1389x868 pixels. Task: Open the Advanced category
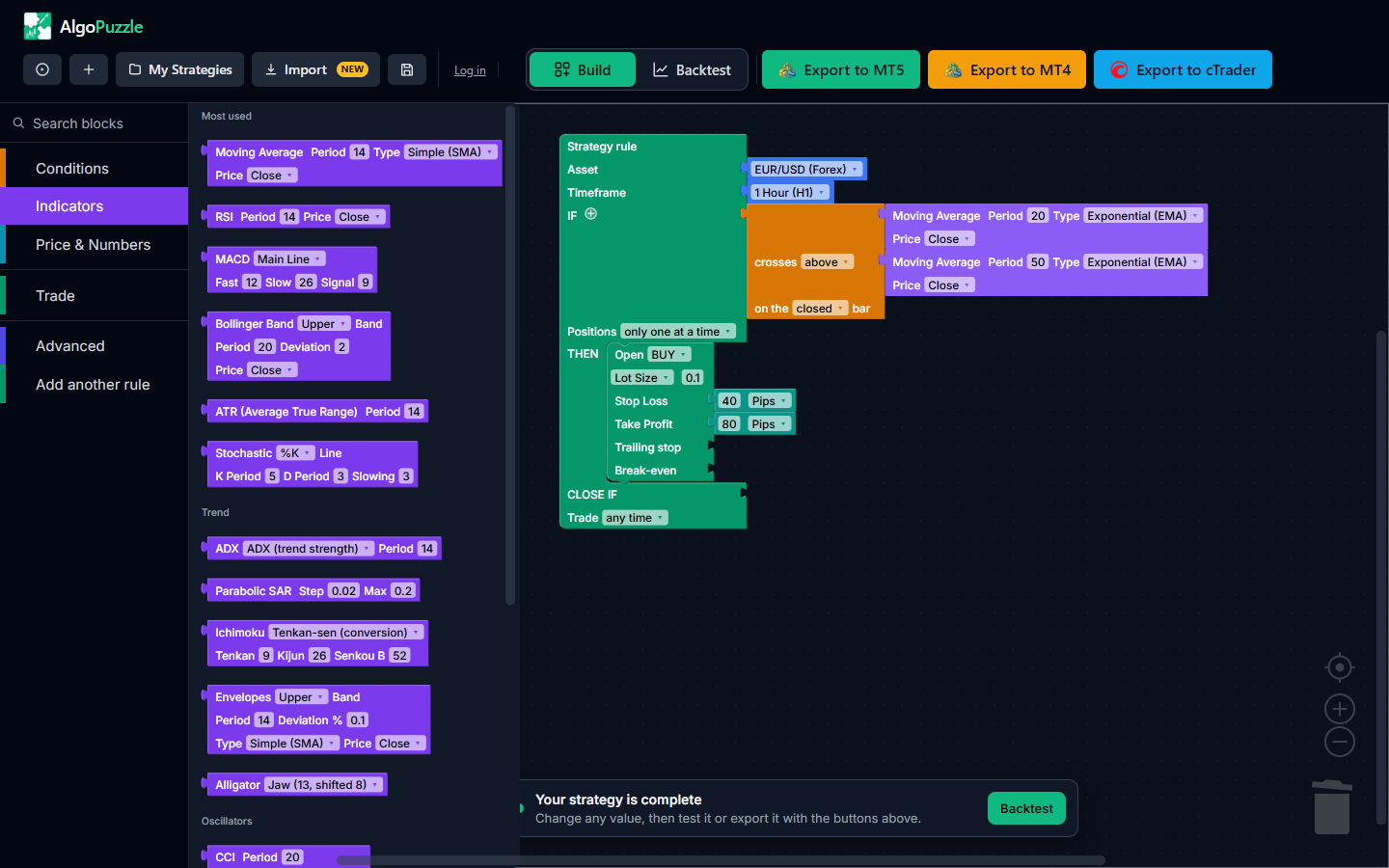(x=94, y=345)
